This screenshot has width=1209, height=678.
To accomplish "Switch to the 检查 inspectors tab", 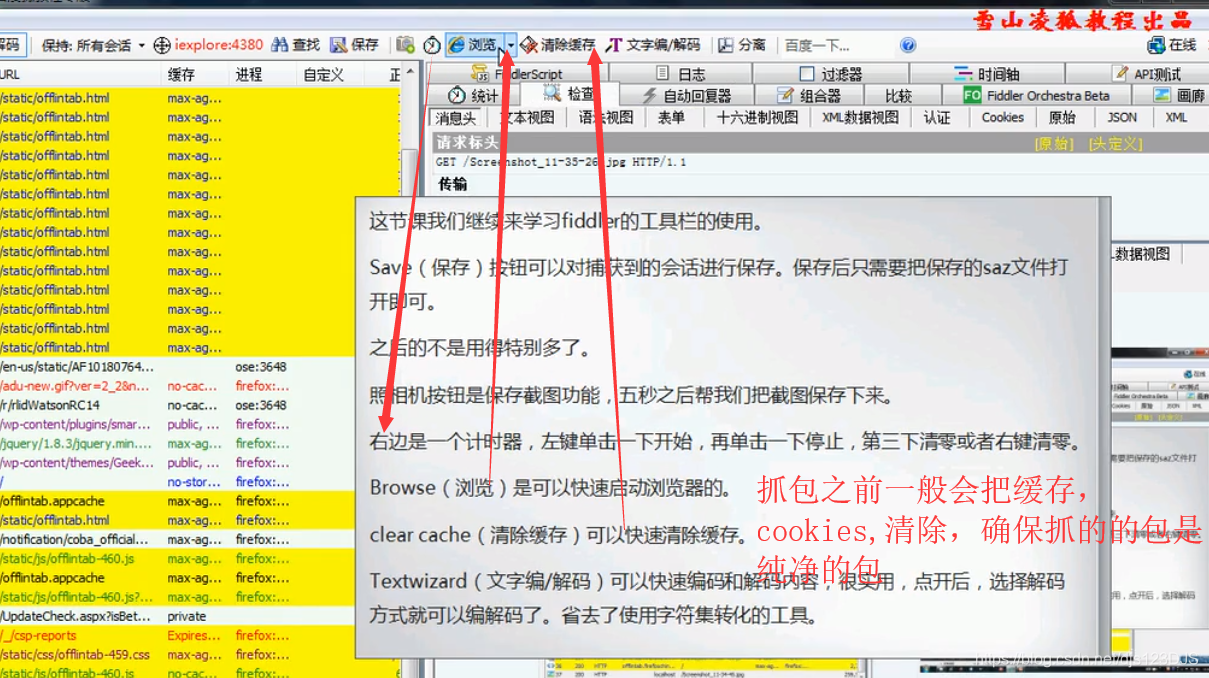I will click(569, 94).
